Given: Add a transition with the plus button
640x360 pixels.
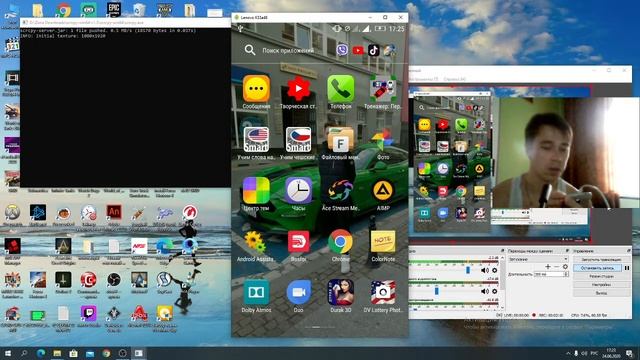Looking at the screenshot, I should pyautogui.click(x=548, y=267).
